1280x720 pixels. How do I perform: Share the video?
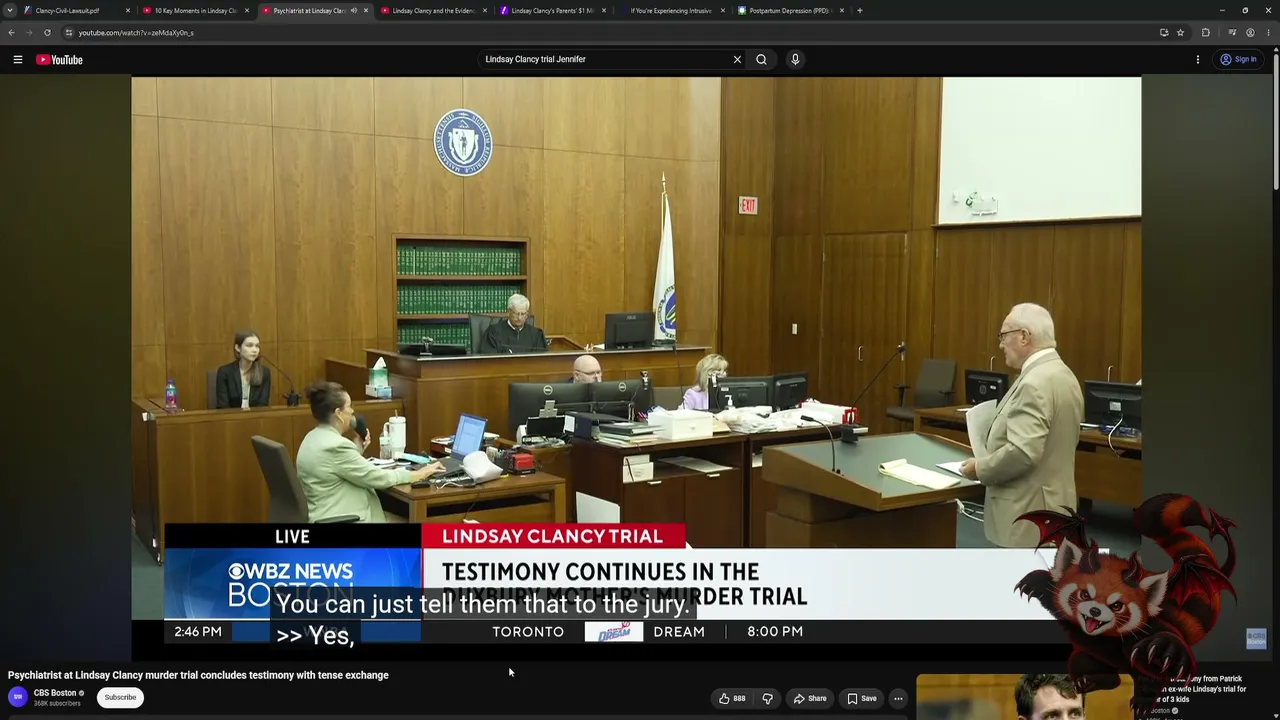809,698
